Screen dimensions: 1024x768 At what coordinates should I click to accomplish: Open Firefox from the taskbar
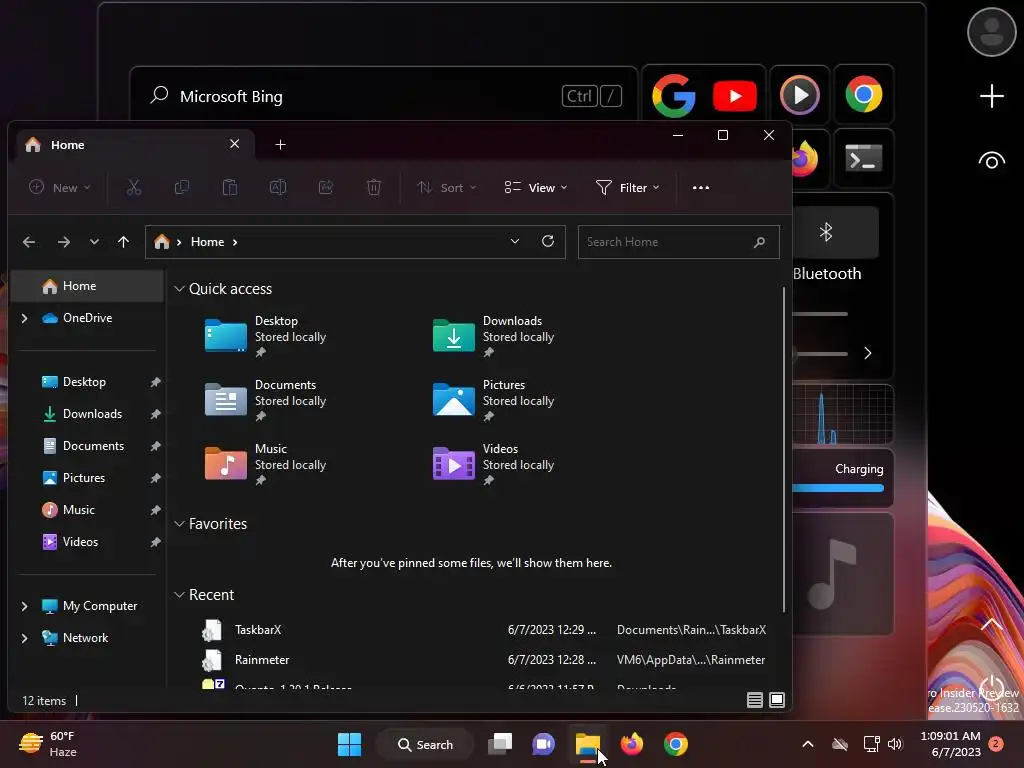click(x=632, y=744)
